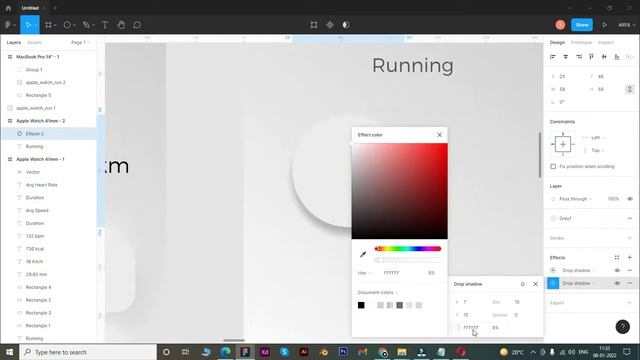Select the Ellipse shape tool
Image resolution: width=640 pixels, height=360 pixels.
(x=67, y=25)
